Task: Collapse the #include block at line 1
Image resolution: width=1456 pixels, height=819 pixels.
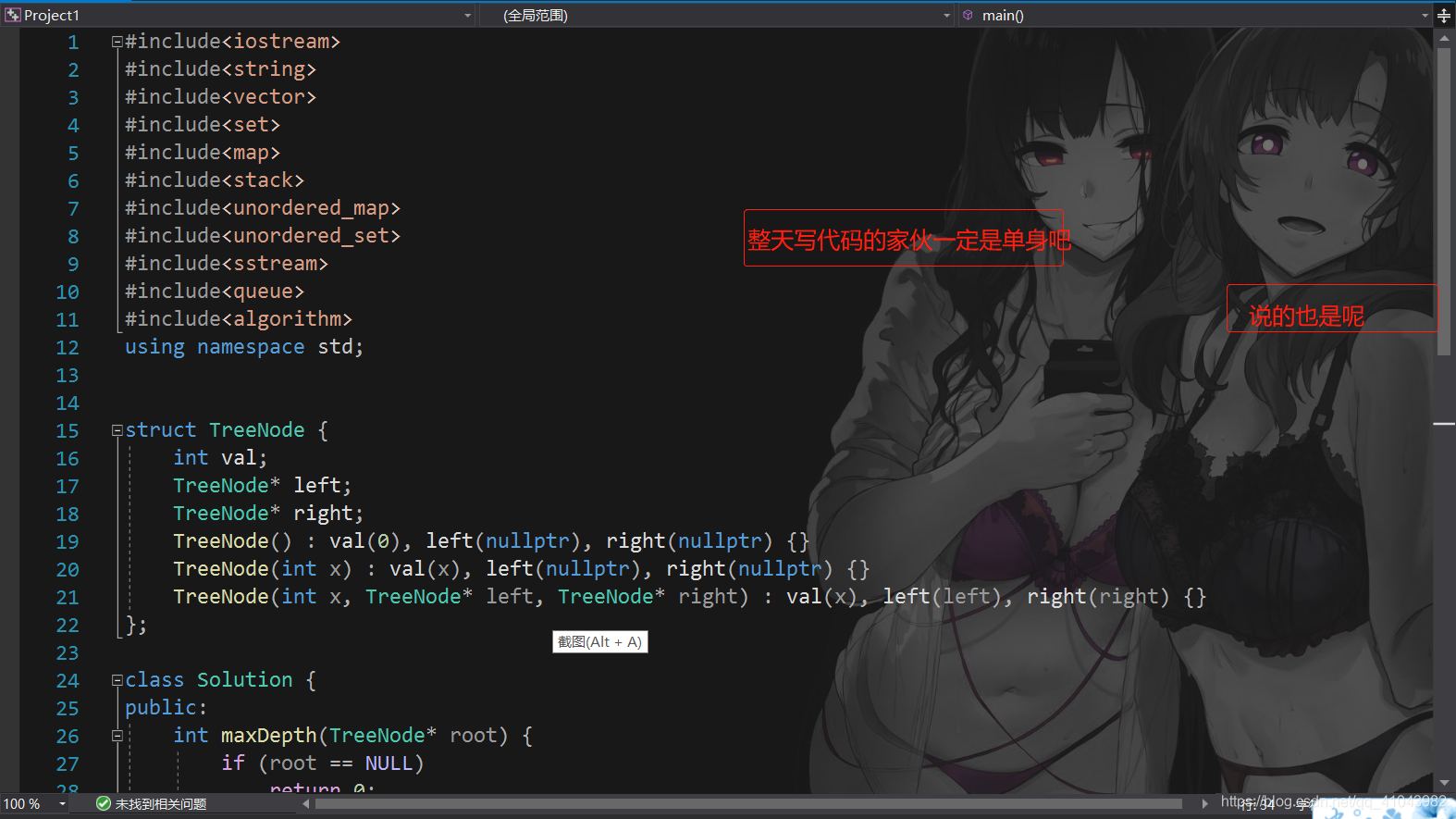Action: point(117,42)
